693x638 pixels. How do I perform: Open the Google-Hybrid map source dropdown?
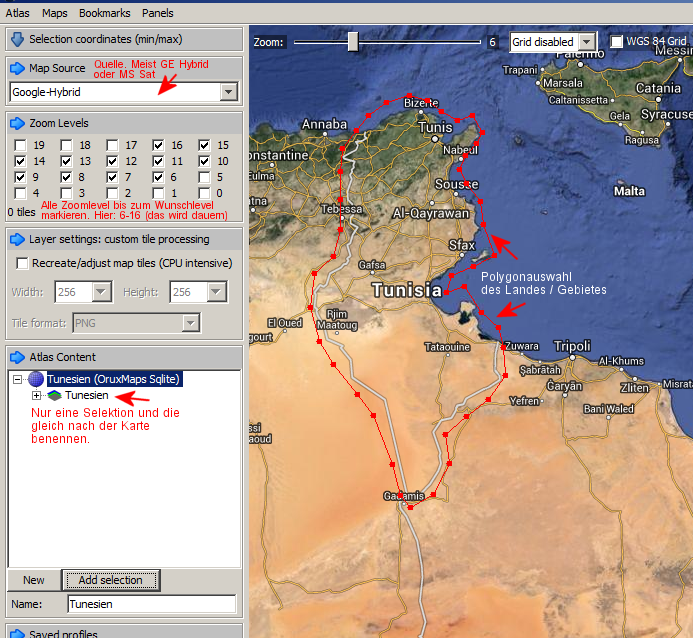click(229, 92)
